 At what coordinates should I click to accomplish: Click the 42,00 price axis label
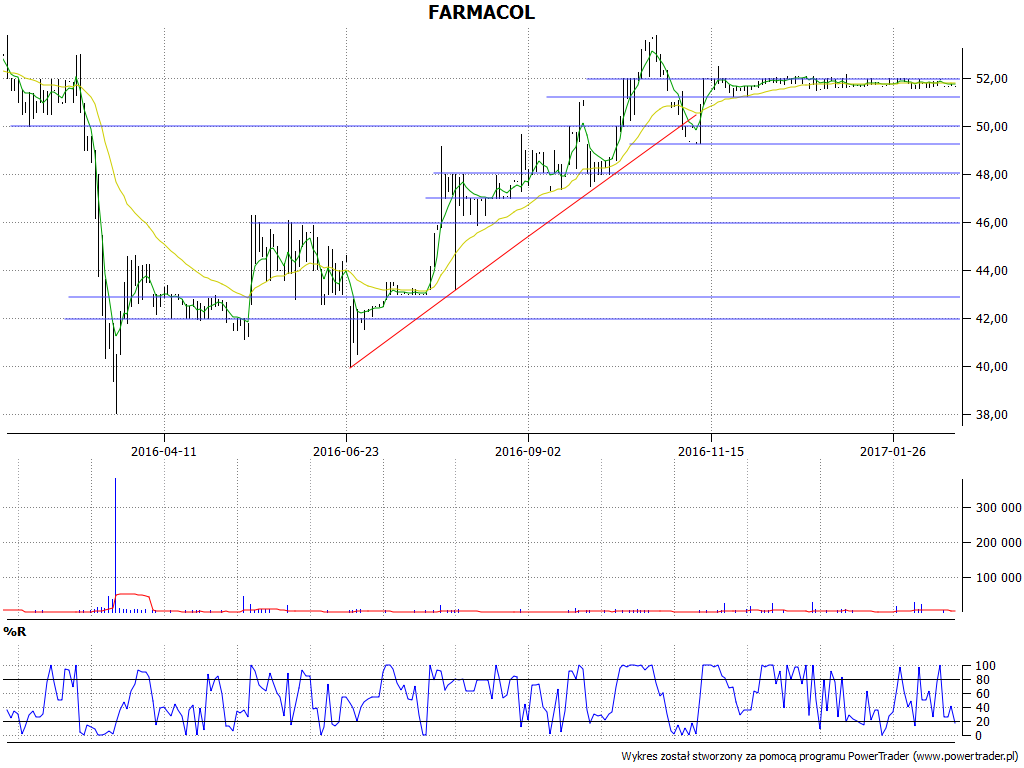tap(991, 319)
